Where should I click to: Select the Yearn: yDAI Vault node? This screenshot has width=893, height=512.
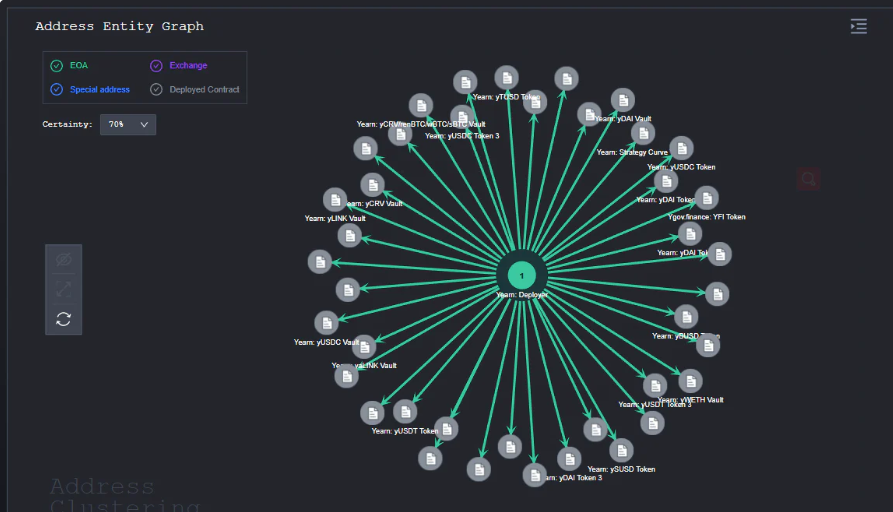click(623, 101)
